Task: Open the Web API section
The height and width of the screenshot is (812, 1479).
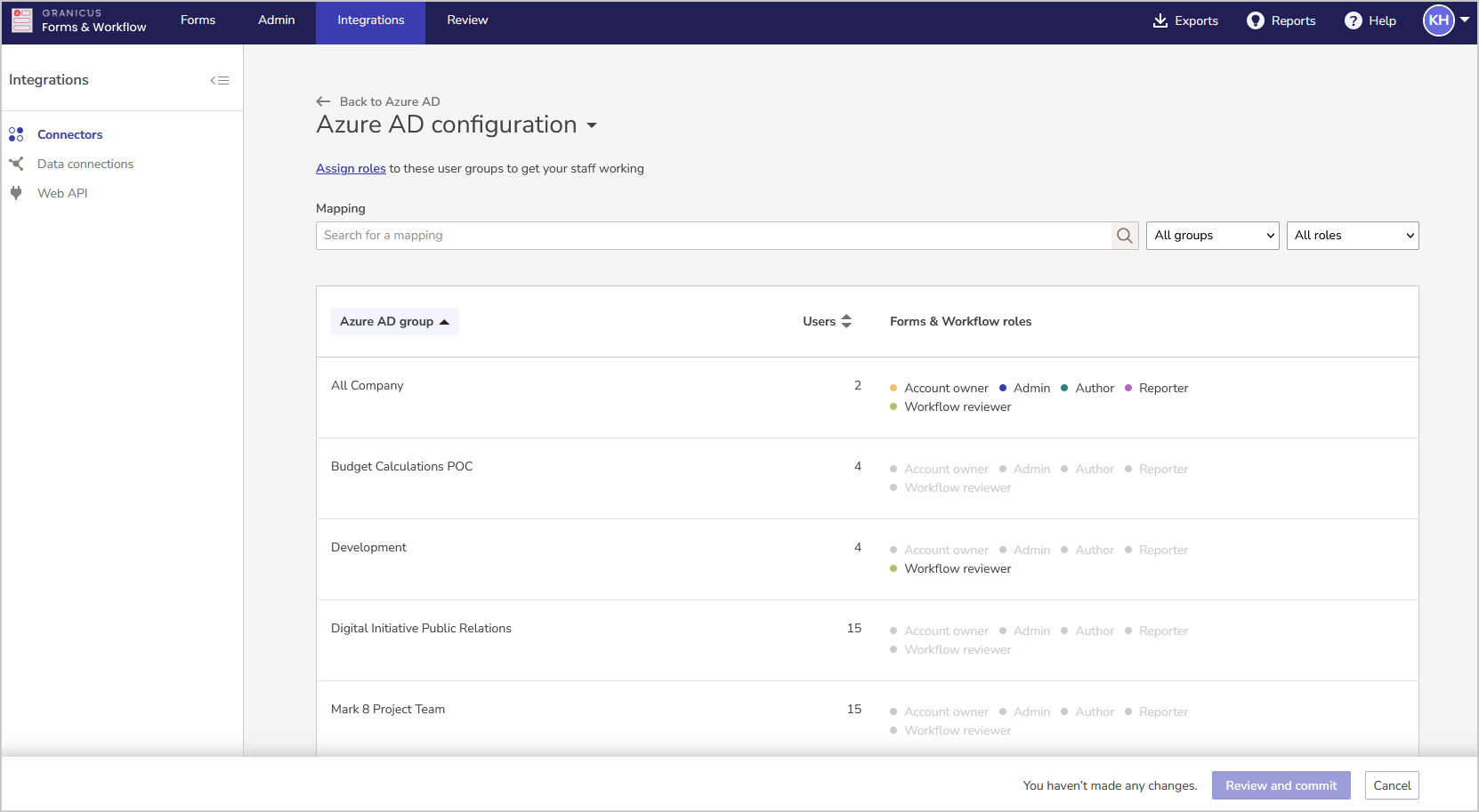Action: click(62, 193)
